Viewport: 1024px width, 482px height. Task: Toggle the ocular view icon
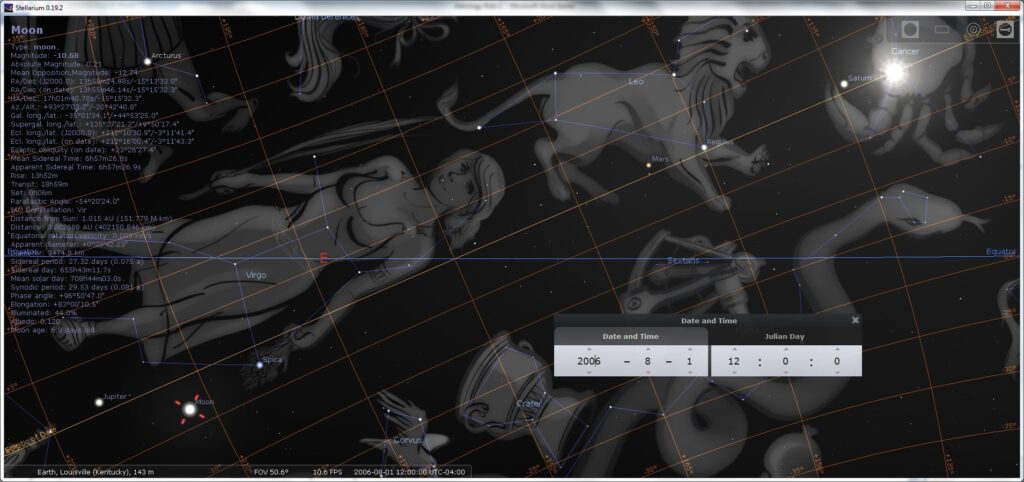coord(910,29)
